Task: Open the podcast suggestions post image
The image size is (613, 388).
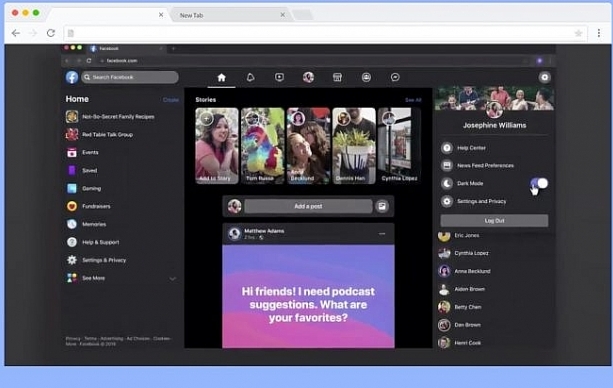Action: [308, 296]
